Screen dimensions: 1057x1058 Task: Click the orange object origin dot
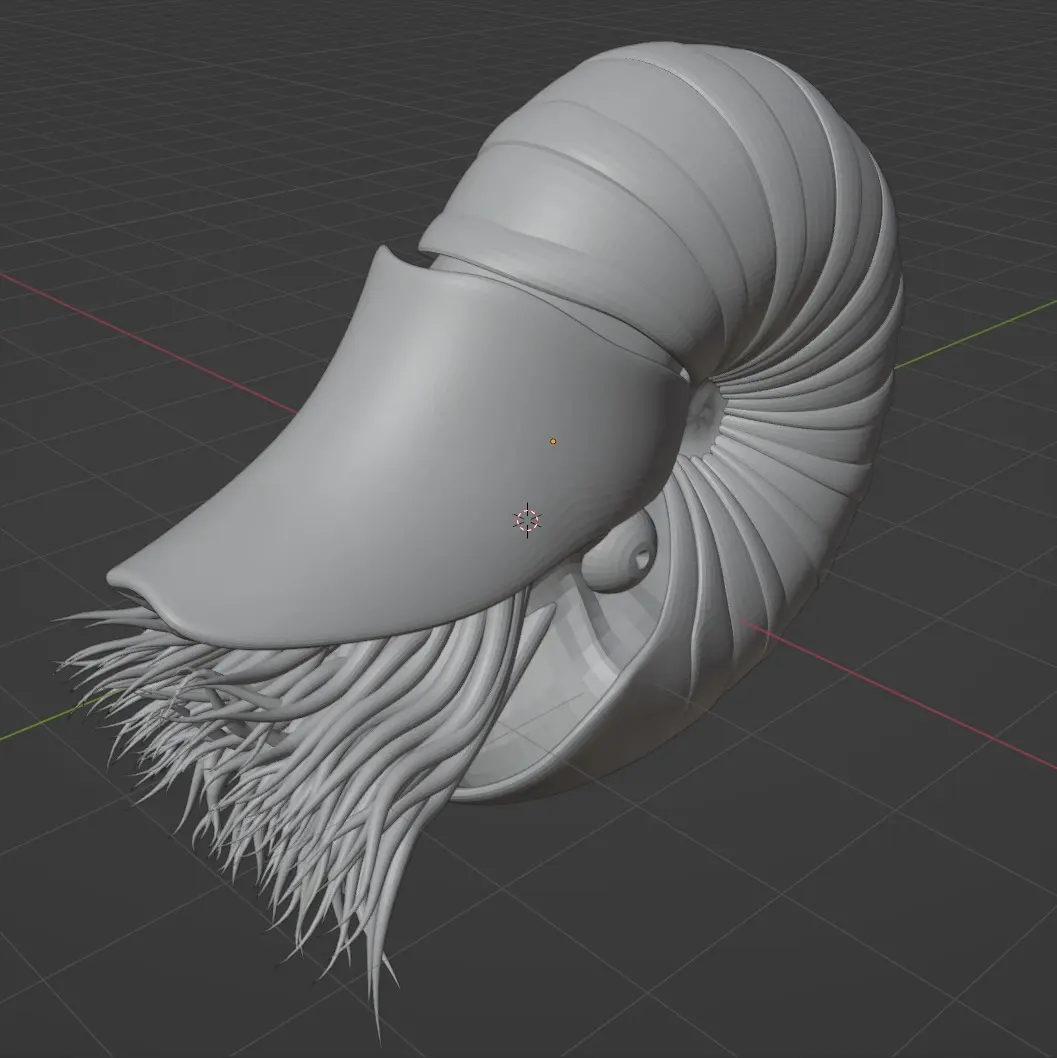click(553, 441)
